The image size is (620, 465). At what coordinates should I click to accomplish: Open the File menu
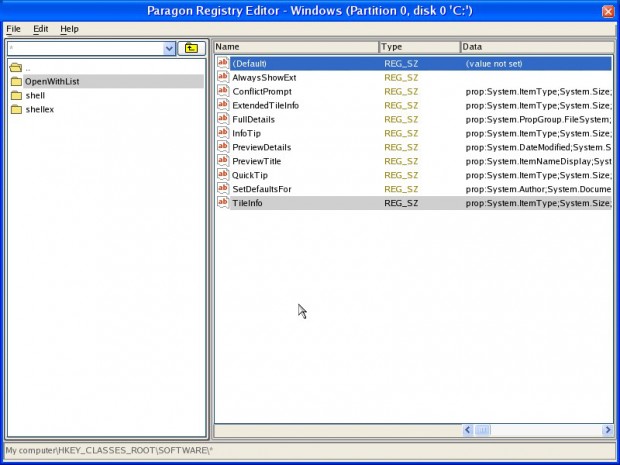13,29
